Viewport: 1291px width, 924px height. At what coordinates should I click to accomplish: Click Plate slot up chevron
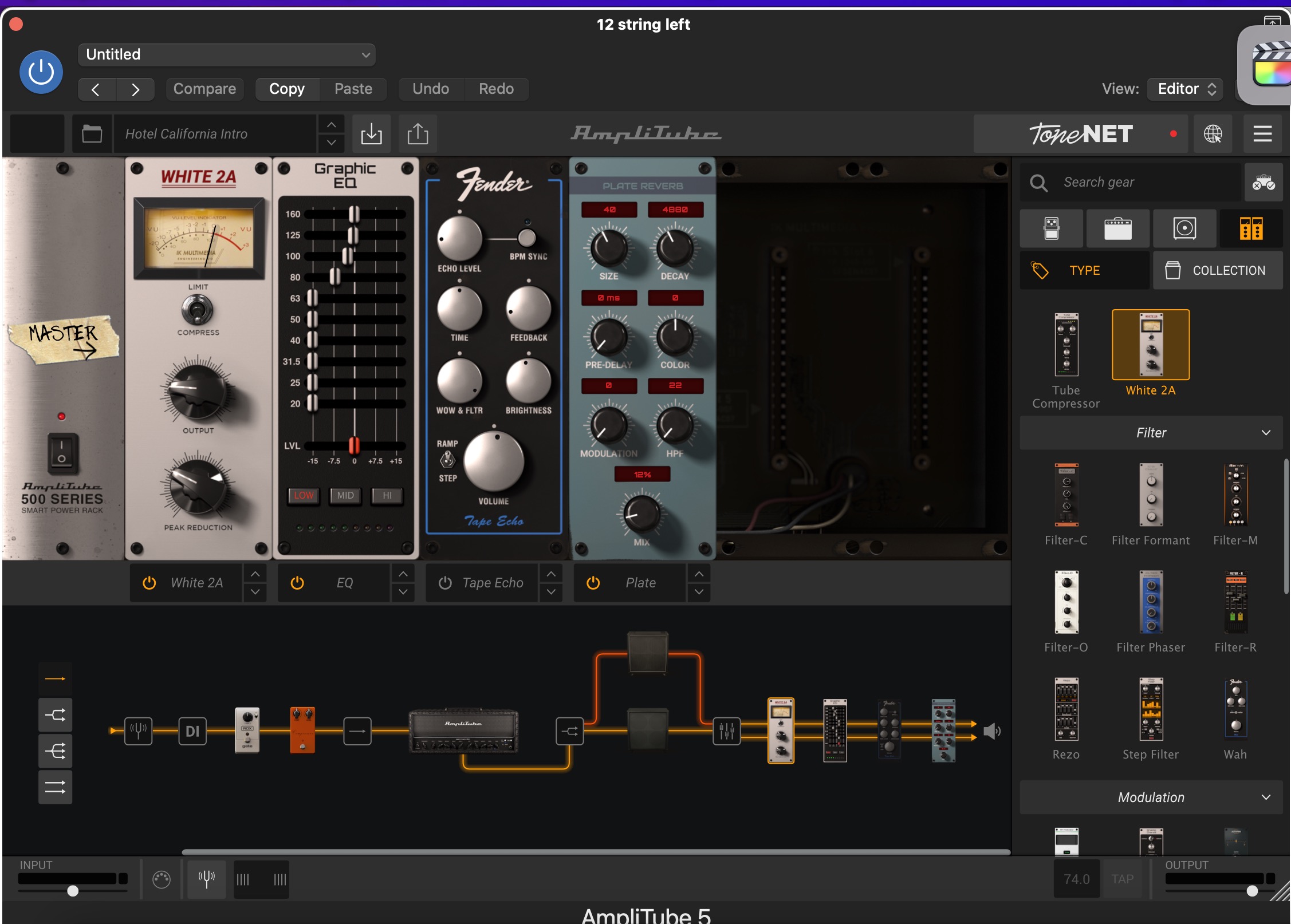[x=699, y=573]
